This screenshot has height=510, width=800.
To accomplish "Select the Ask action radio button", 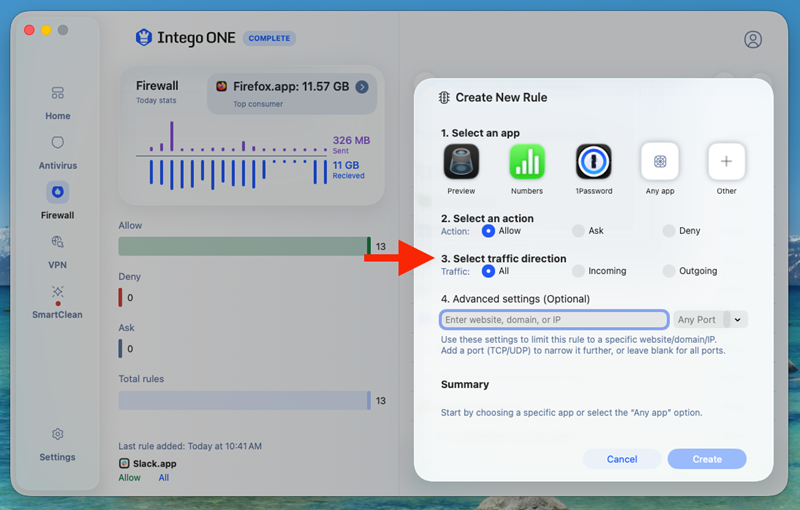I will click(x=578, y=231).
